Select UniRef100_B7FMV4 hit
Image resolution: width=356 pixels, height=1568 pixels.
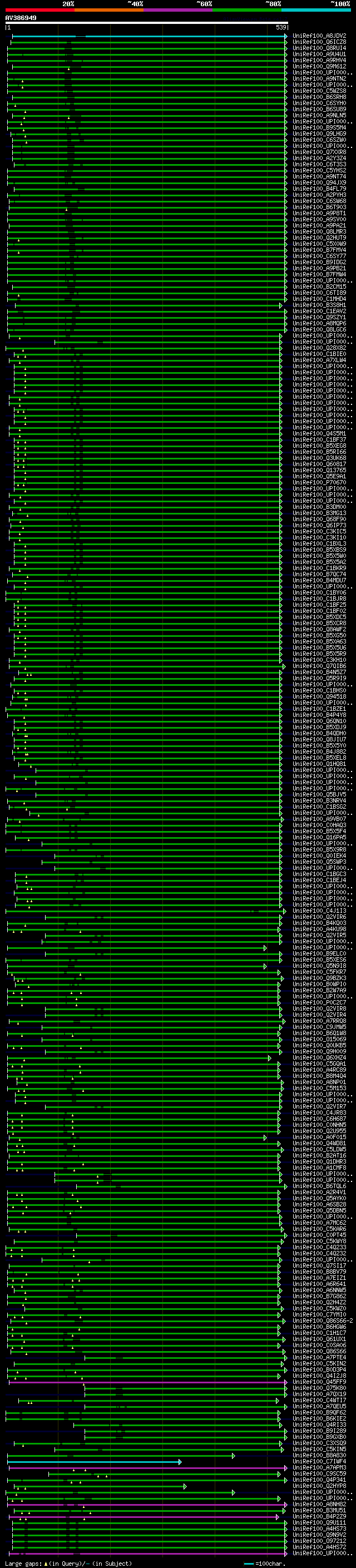click(x=319, y=250)
